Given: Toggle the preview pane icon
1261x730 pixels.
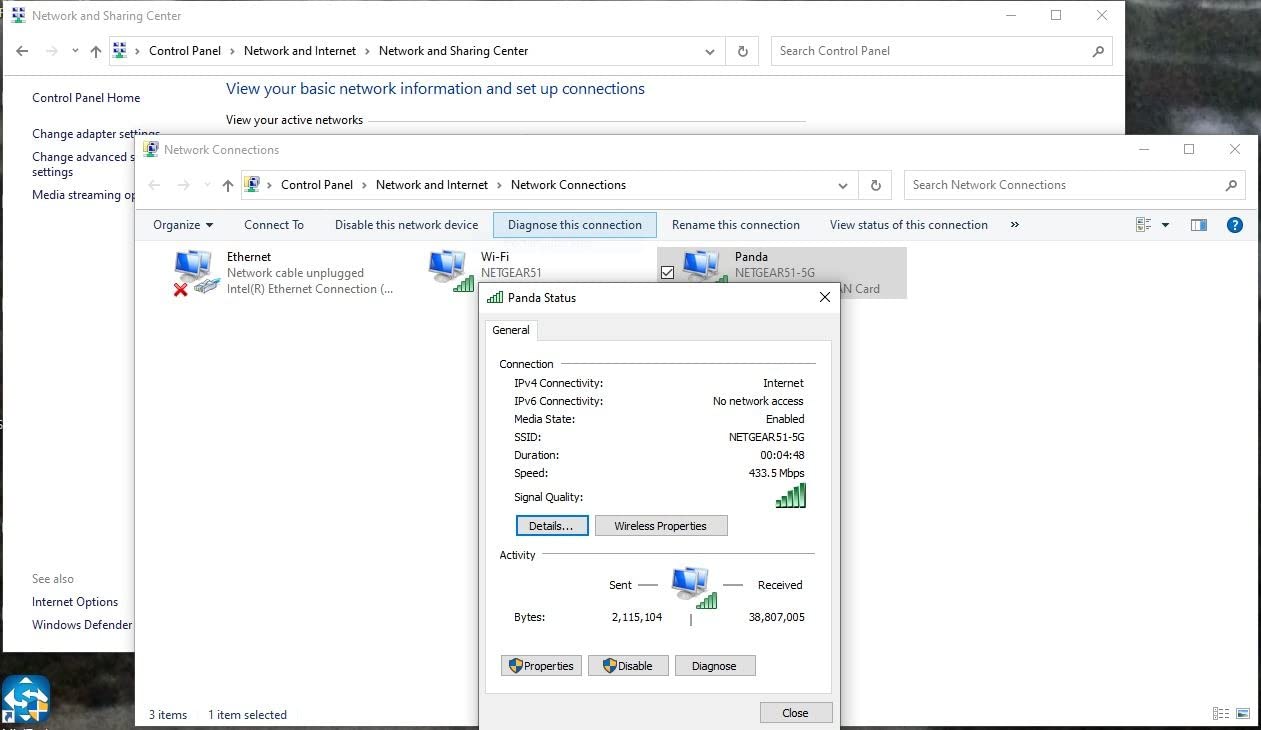Looking at the screenshot, I should (1199, 225).
